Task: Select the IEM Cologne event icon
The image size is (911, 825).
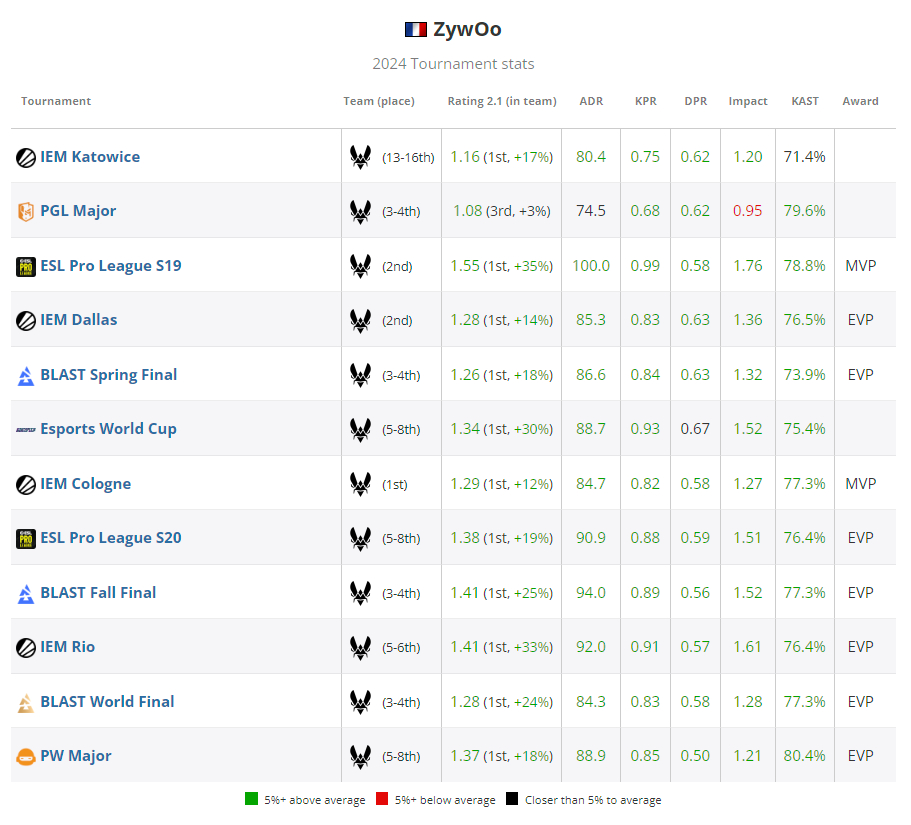Action: pyautogui.click(x=24, y=484)
